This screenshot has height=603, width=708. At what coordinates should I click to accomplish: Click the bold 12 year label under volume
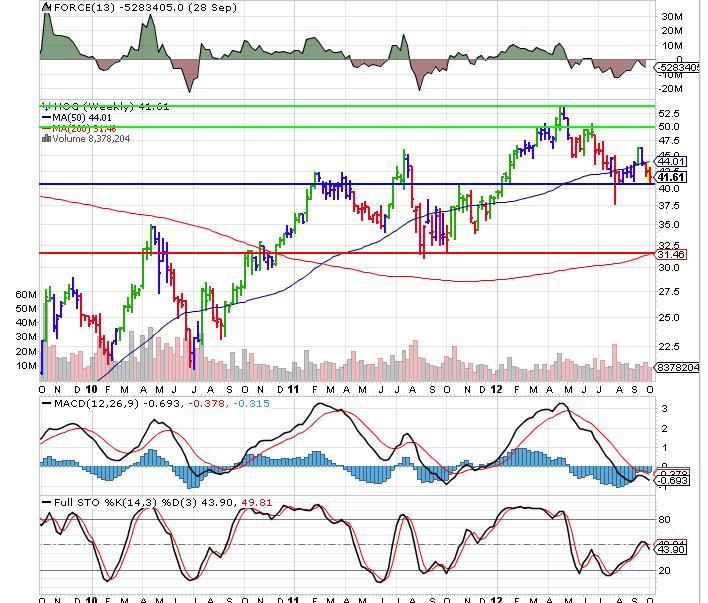496,390
